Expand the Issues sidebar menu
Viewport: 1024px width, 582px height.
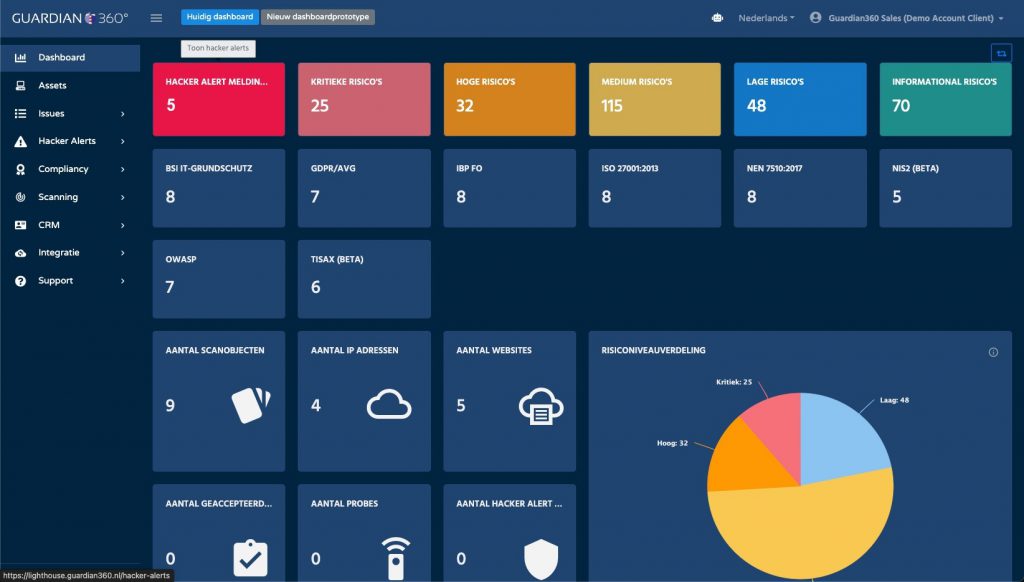tap(70, 114)
